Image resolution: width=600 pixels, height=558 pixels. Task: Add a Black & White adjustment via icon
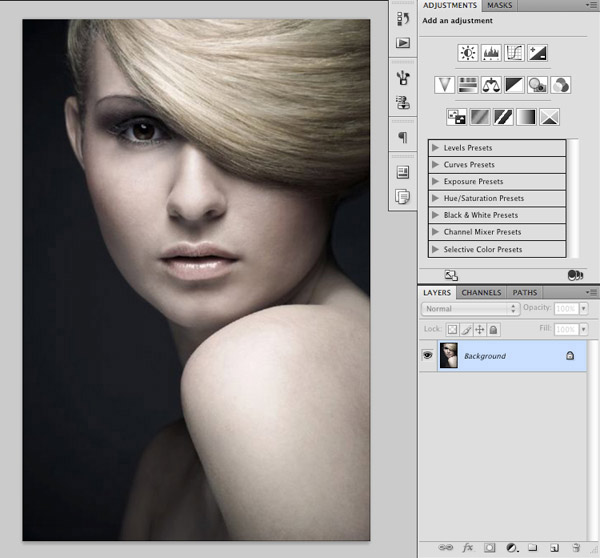[x=514, y=85]
